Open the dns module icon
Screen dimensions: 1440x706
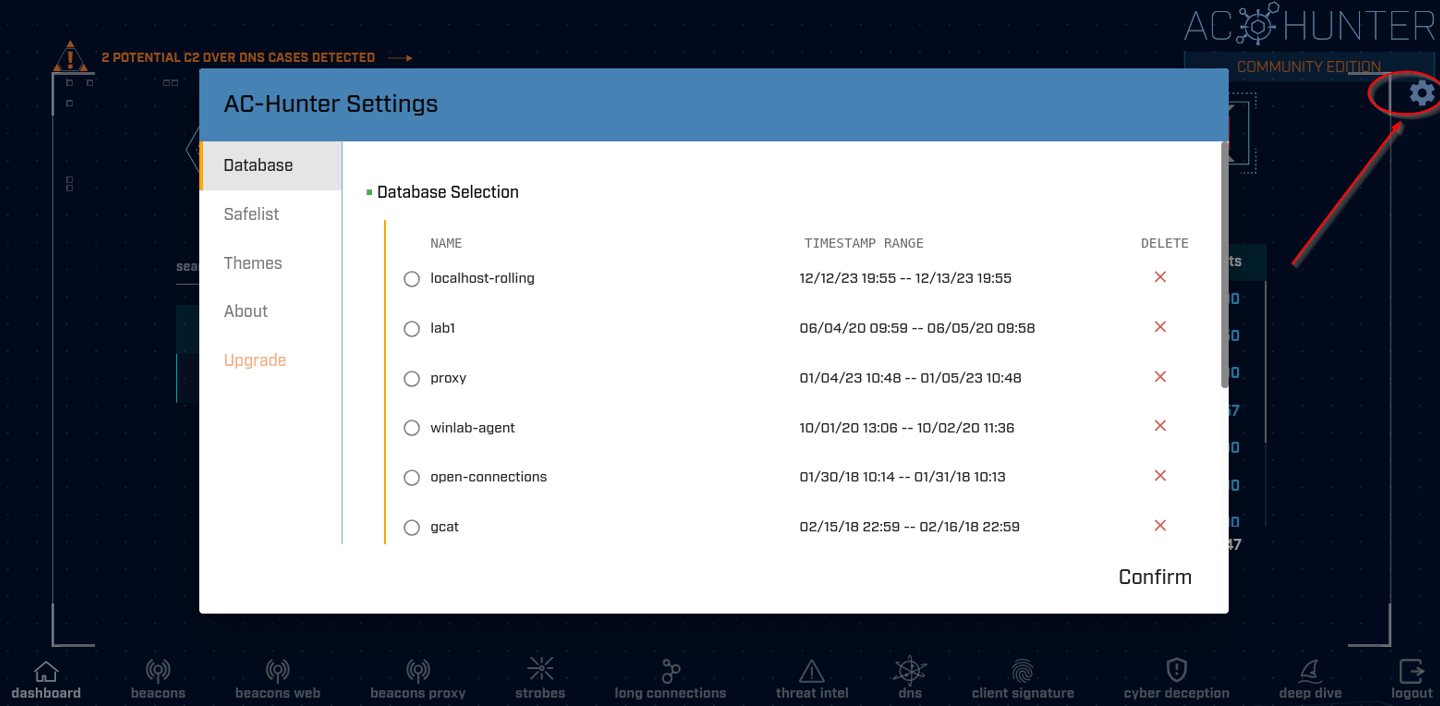(x=909, y=670)
